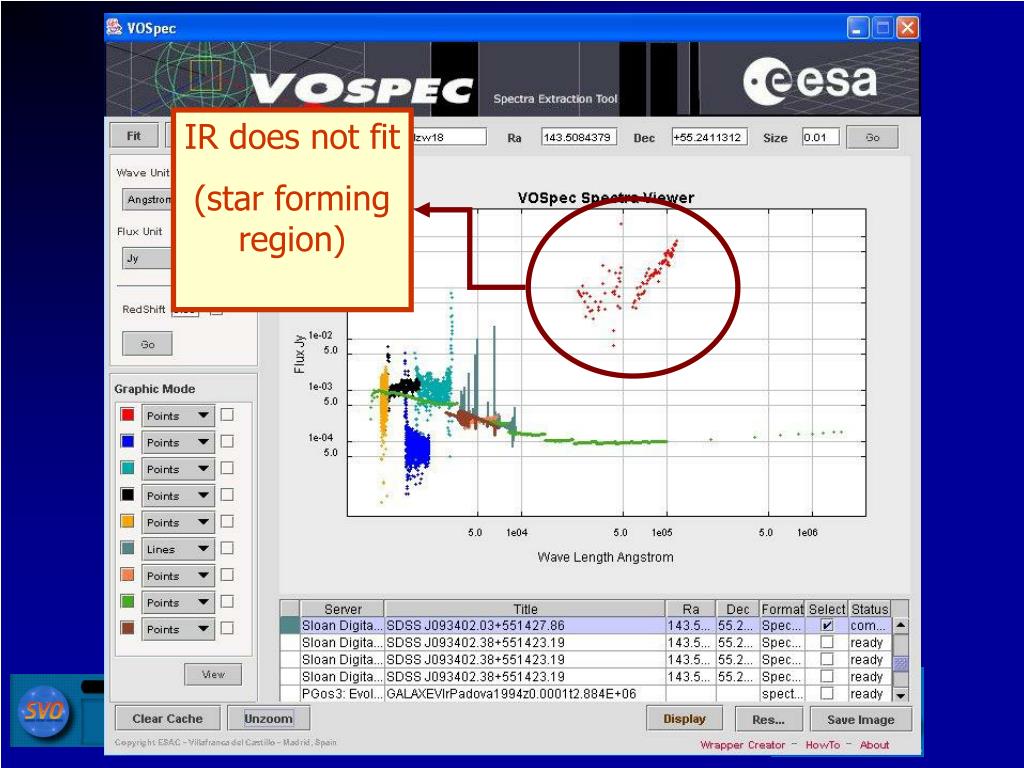This screenshot has height=768, width=1024.
Task: Select row titled SDSS J093402.03+551427.86
Action: point(585,625)
